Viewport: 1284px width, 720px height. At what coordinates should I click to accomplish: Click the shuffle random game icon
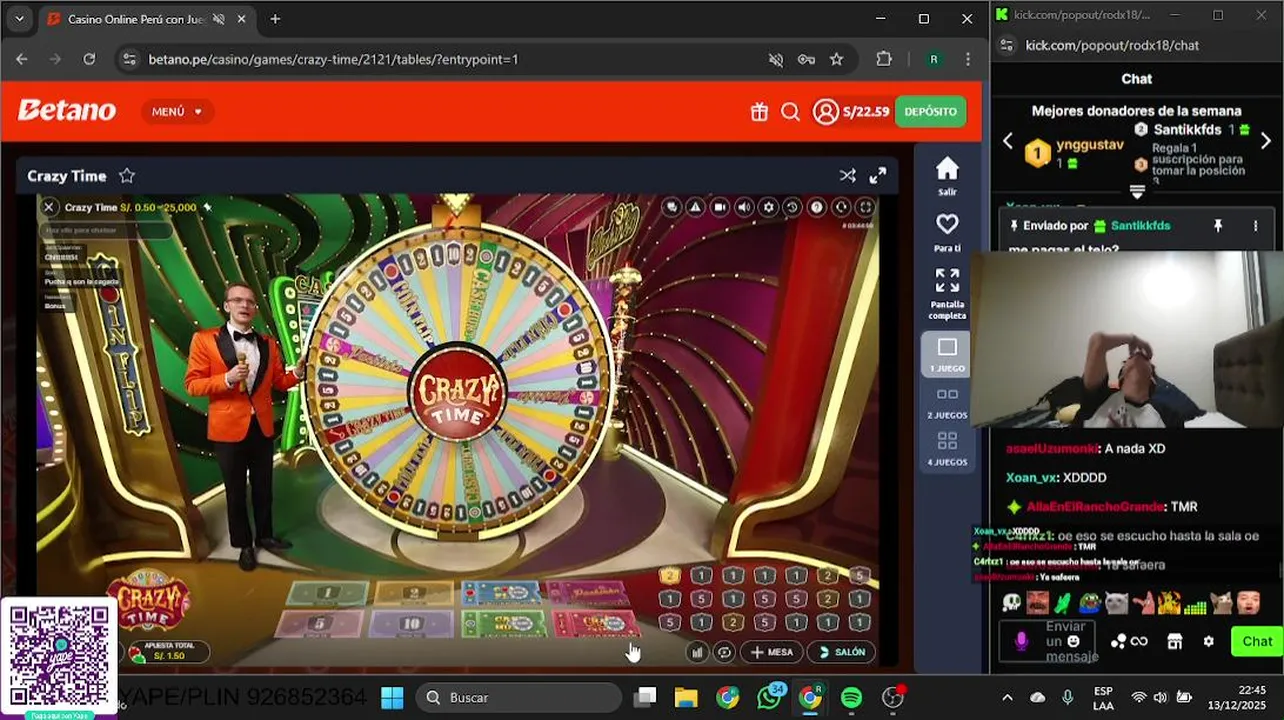coord(847,176)
